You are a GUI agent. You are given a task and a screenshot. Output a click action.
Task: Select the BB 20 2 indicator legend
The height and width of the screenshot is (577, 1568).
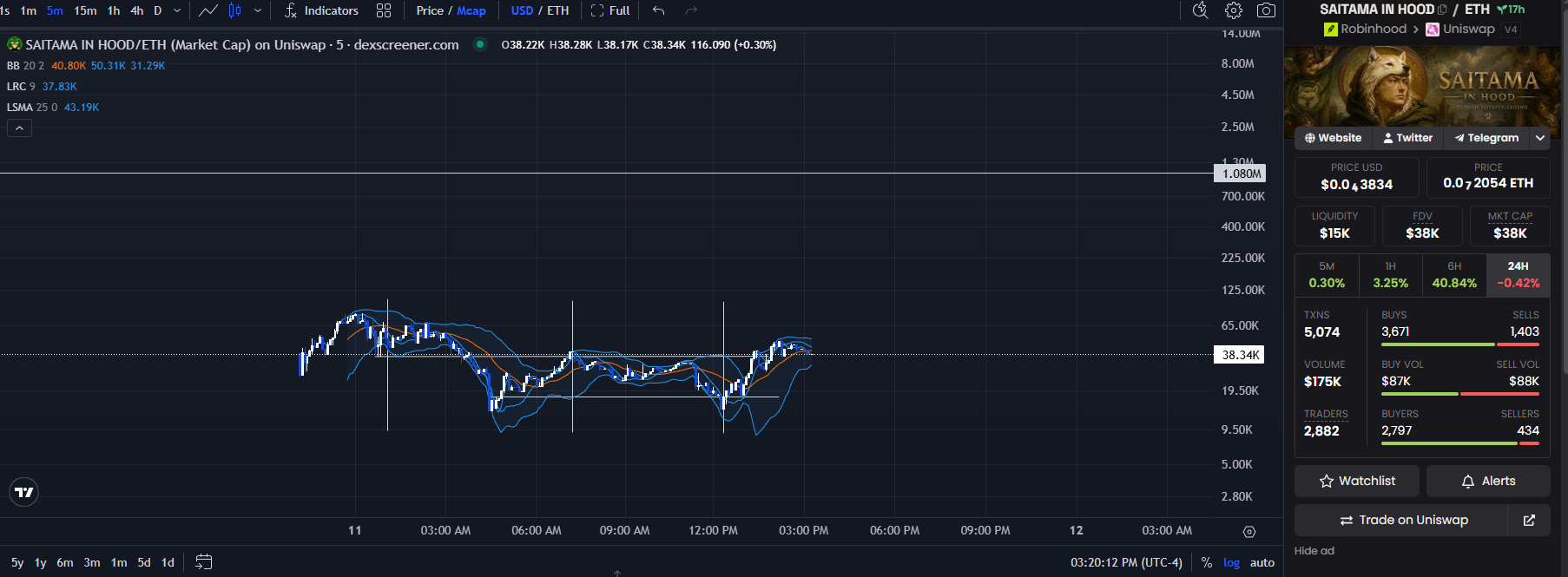[25, 66]
